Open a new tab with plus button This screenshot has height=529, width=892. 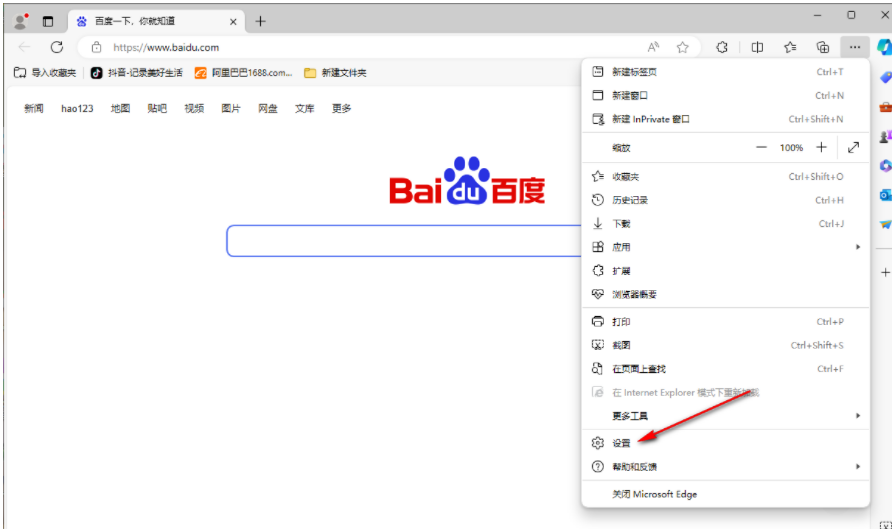[x=261, y=22]
